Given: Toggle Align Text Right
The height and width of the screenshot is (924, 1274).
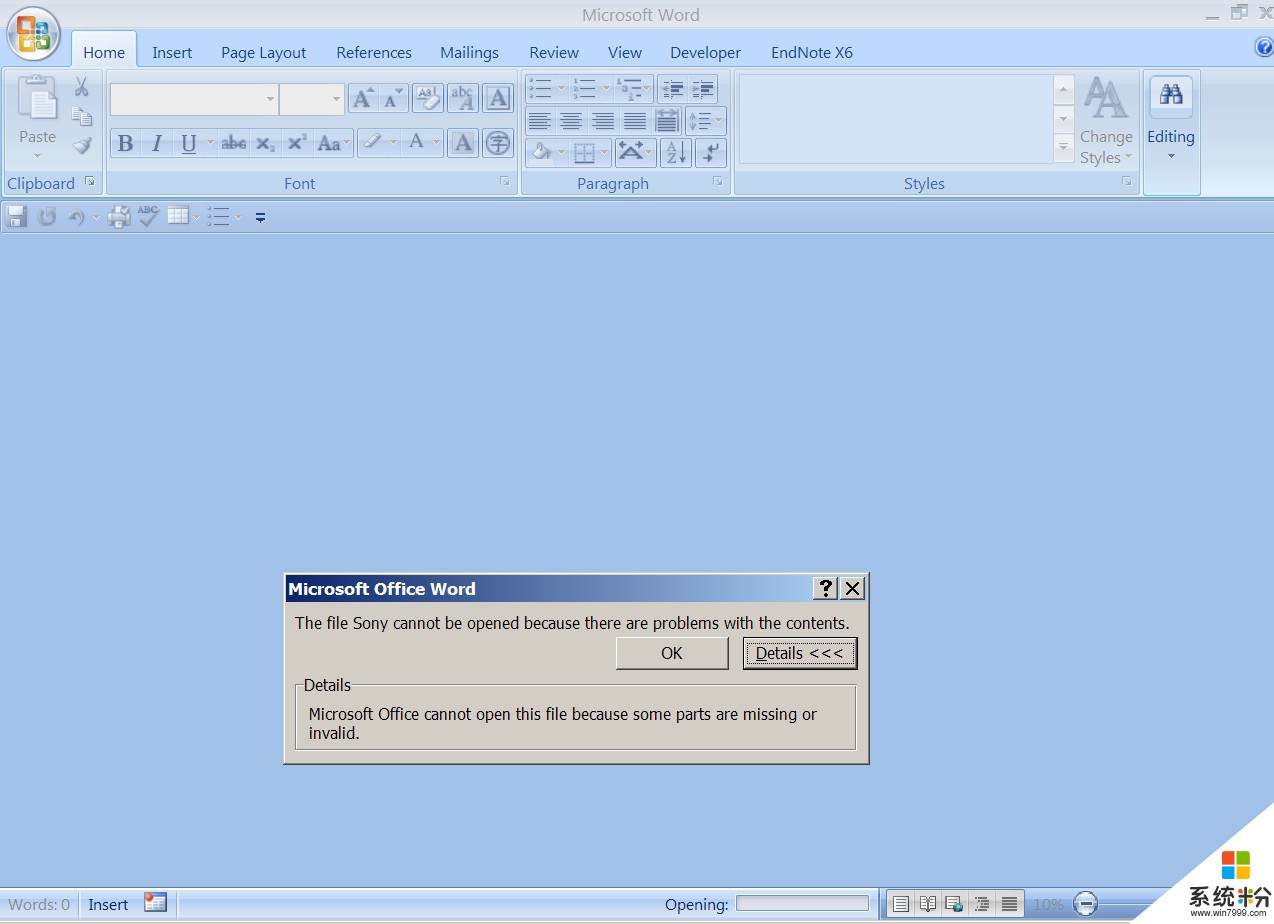Looking at the screenshot, I should tap(603, 121).
